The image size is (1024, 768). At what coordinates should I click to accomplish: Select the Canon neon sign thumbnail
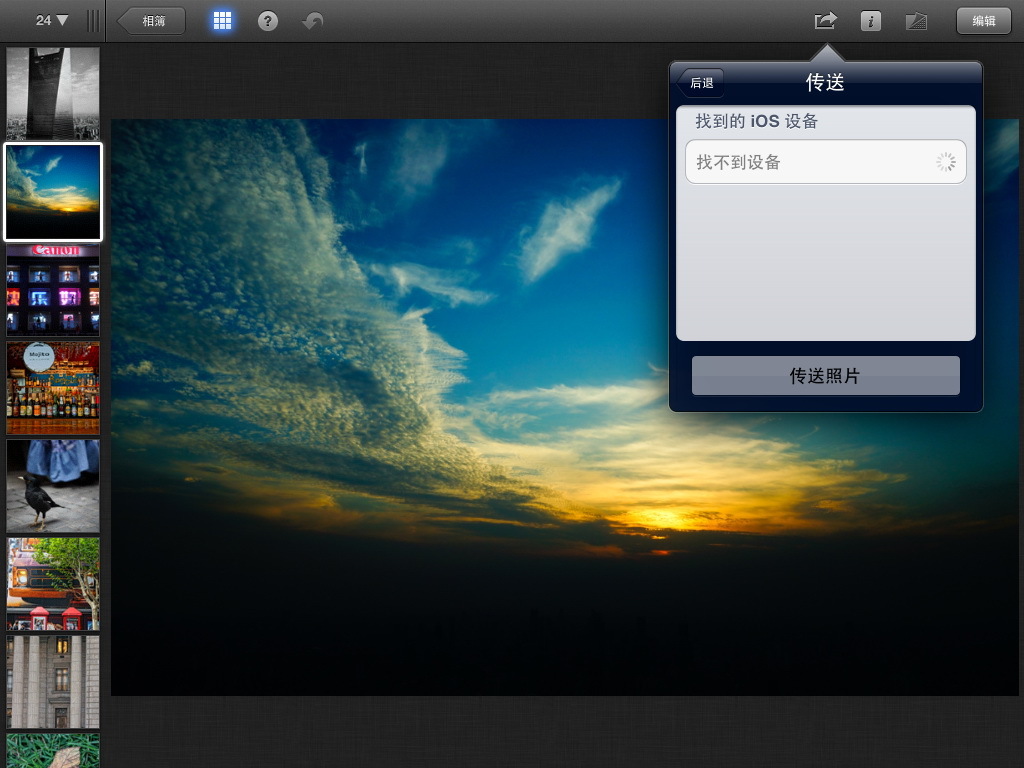tap(53, 289)
